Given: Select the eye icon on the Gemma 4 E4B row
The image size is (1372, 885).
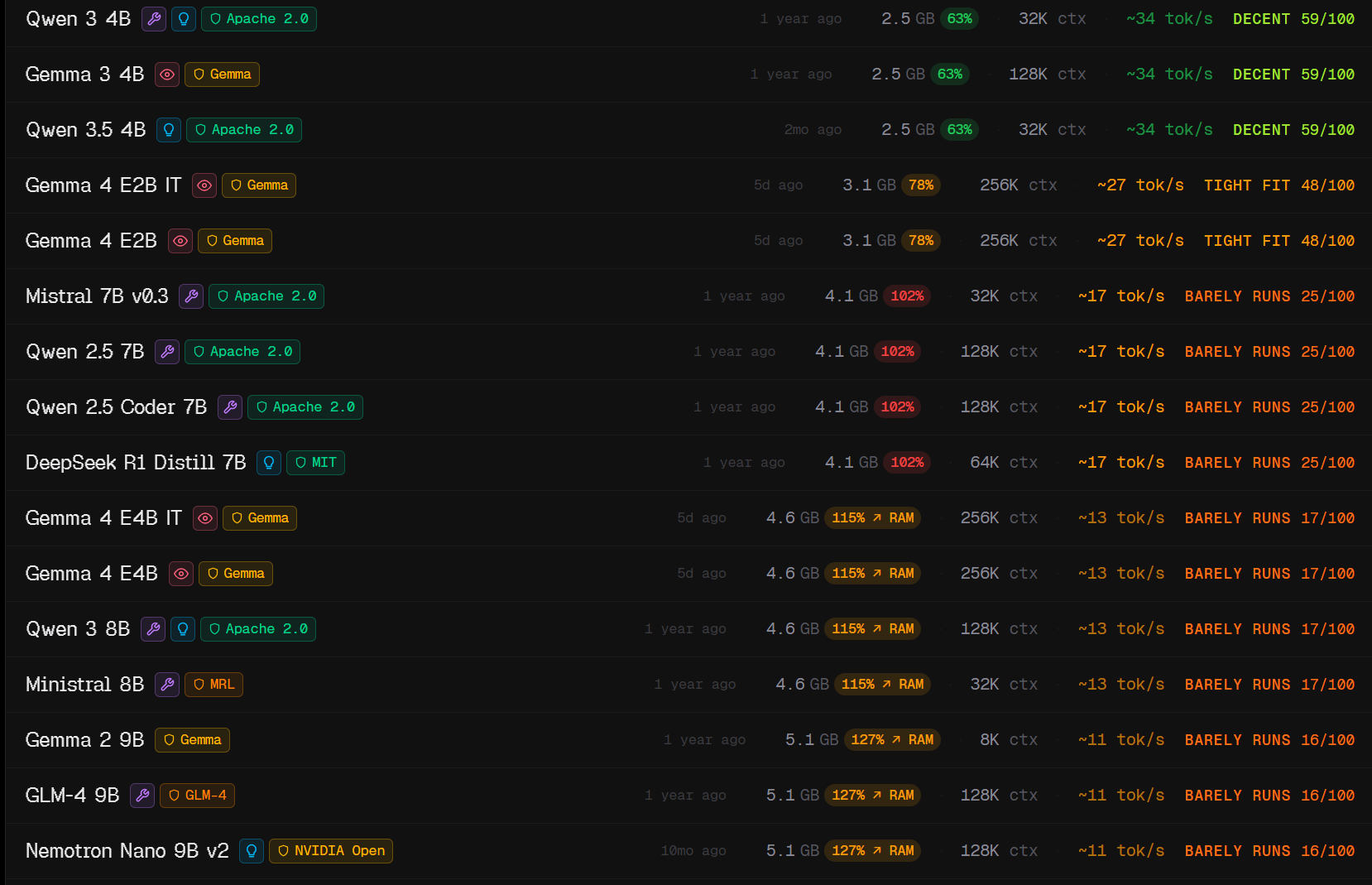Looking at the screenshot, I should pyautogui.click(x=181, y=574).
